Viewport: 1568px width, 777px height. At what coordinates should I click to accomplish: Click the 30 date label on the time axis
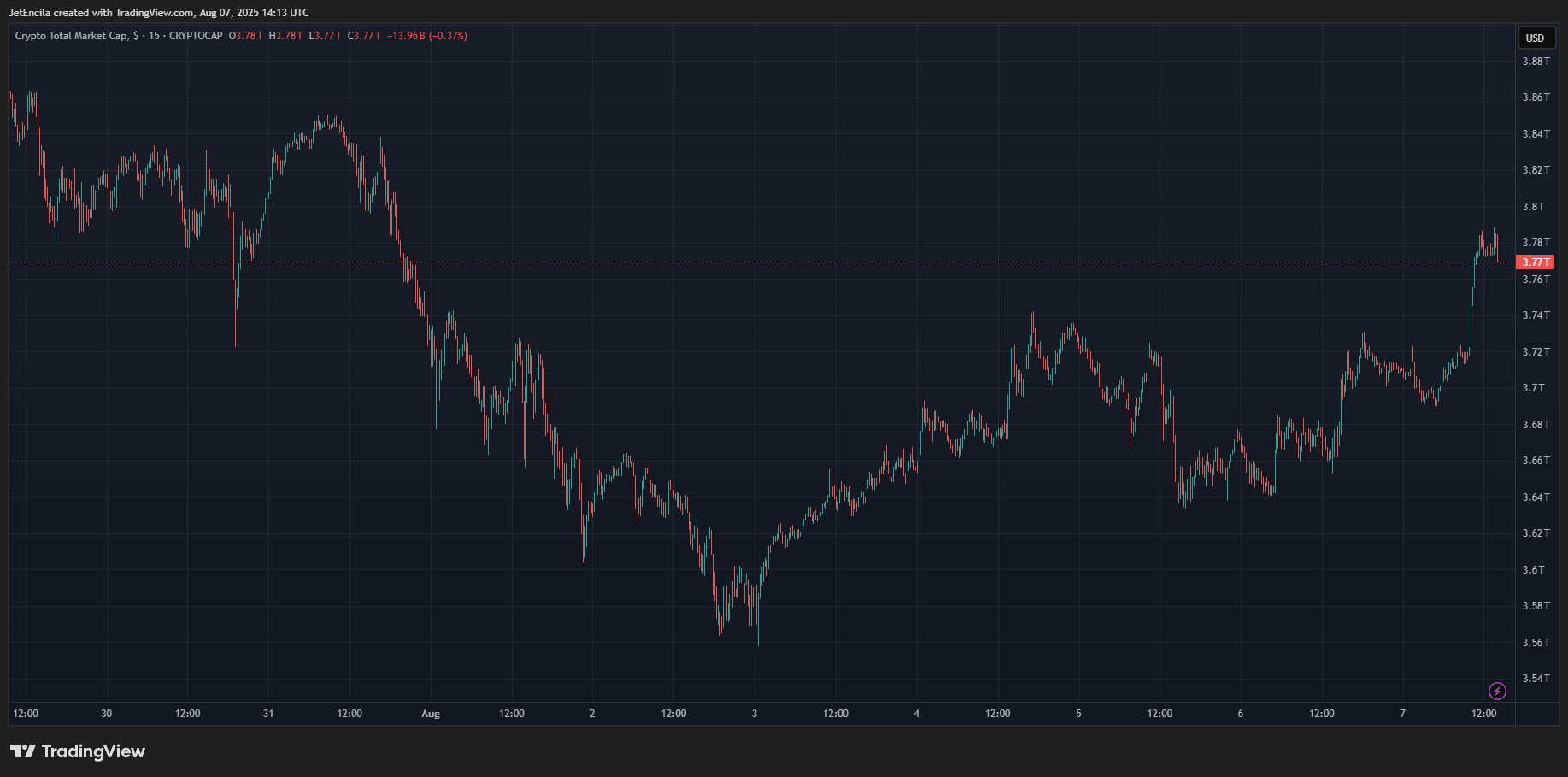pos(106,714)
